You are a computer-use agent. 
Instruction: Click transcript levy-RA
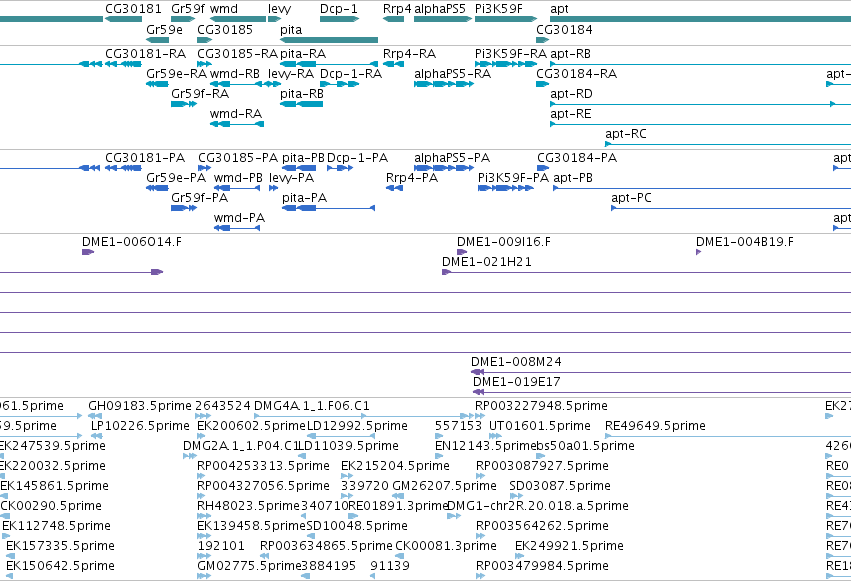291,74
